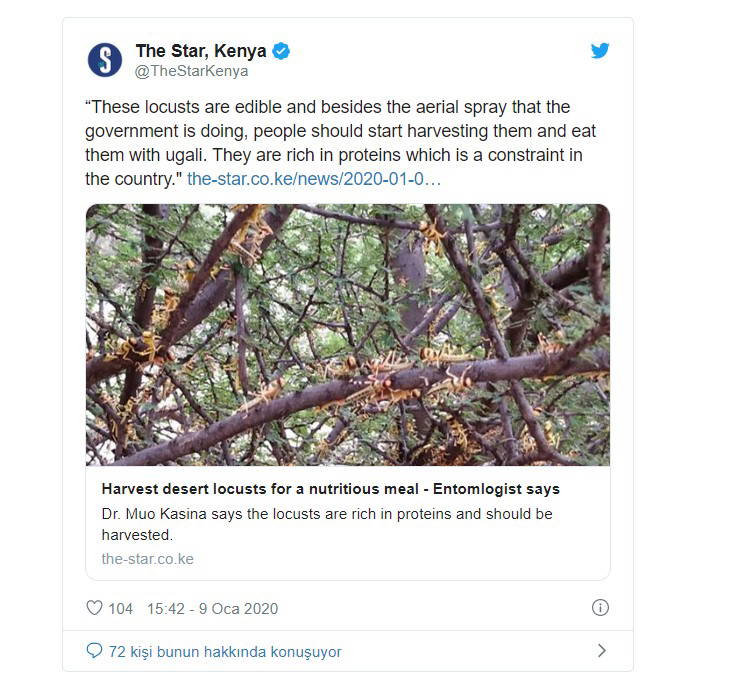Select the link preview card footer
The image size is (731, 685).
[348, 523]
